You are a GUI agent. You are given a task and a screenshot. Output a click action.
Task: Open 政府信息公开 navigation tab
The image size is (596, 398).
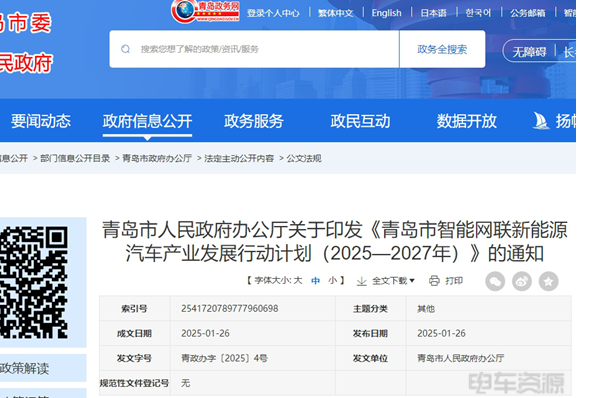point(147,121)
